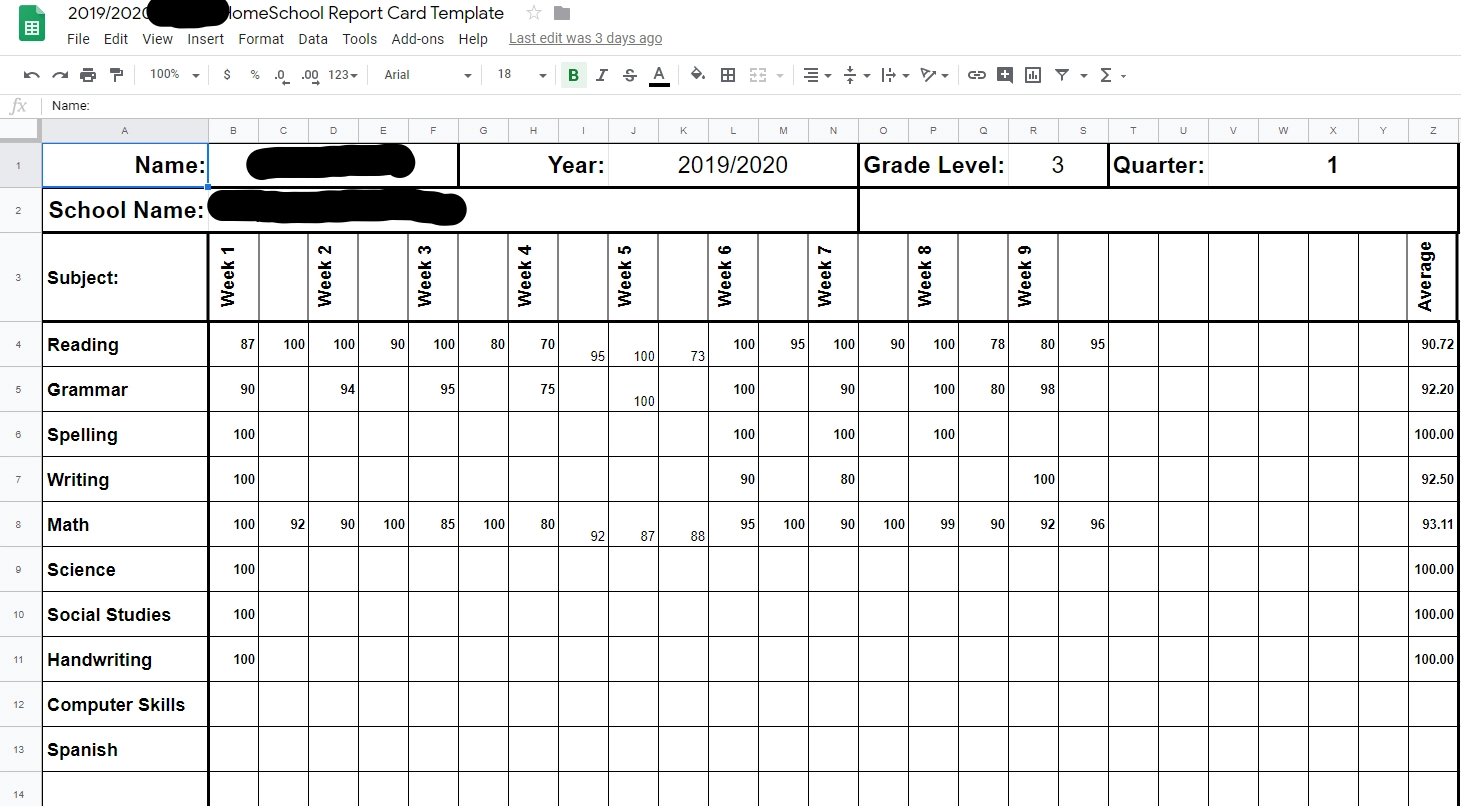1461x806 pixels.
Task: Open the fill color picker
Action: click(x=698, y=74)
